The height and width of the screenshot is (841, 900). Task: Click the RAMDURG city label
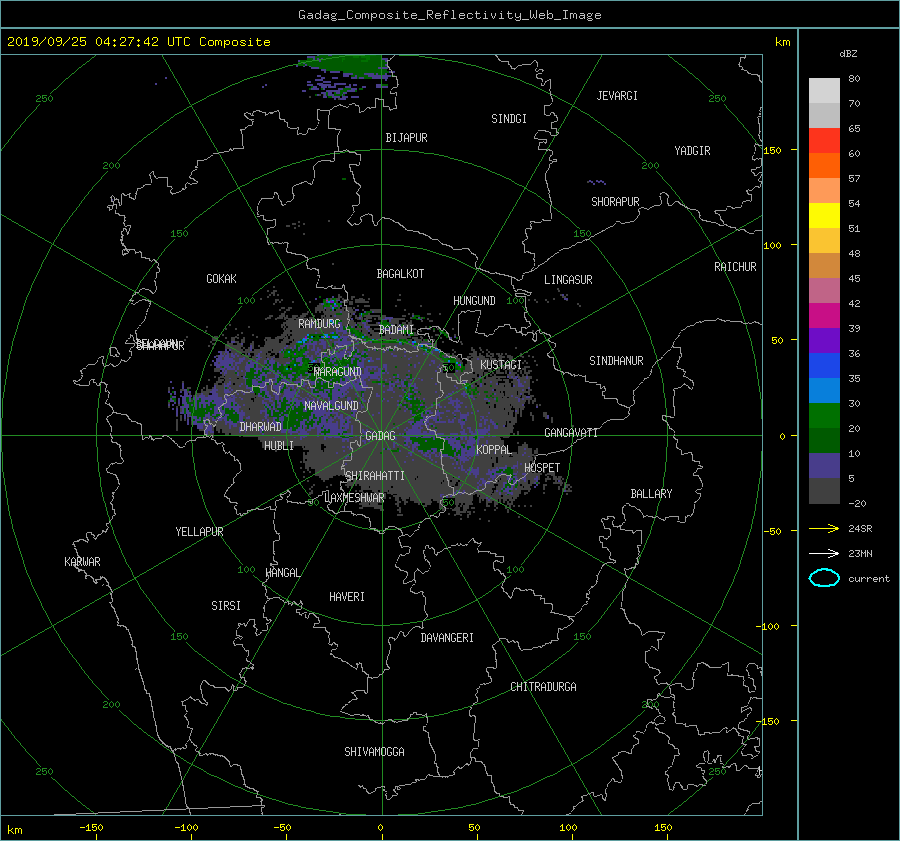pyautogui.click(x=319, y=324)
